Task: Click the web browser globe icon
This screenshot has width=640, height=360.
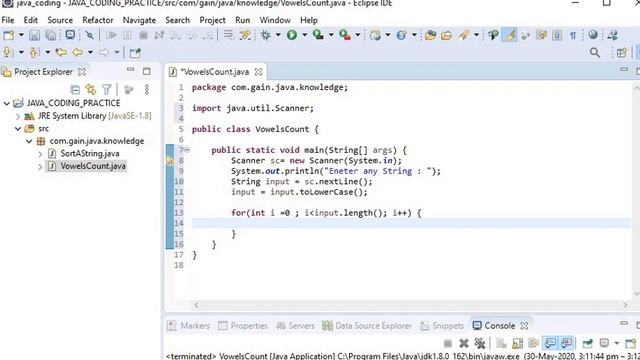Action: point(593,35)
